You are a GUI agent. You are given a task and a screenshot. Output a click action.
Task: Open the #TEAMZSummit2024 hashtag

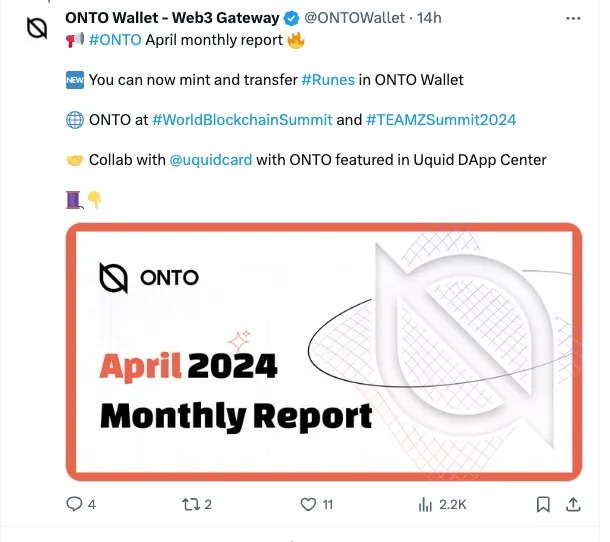[x=441, y=120]
